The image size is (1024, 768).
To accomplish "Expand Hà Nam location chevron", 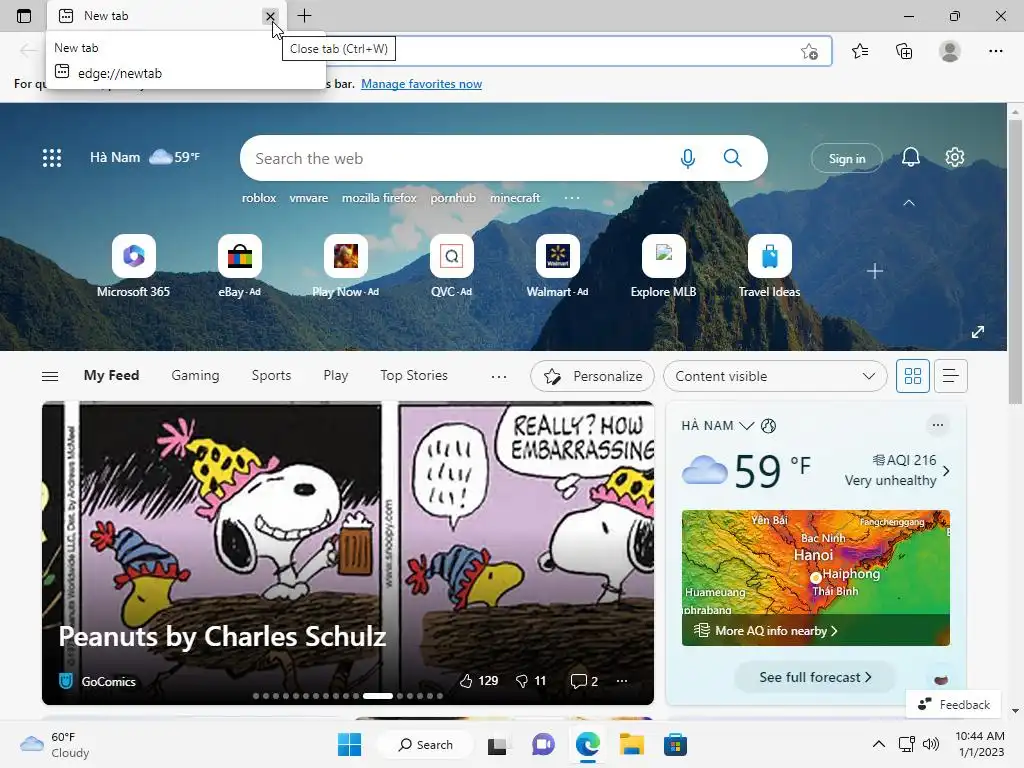I will pos(746,426).
